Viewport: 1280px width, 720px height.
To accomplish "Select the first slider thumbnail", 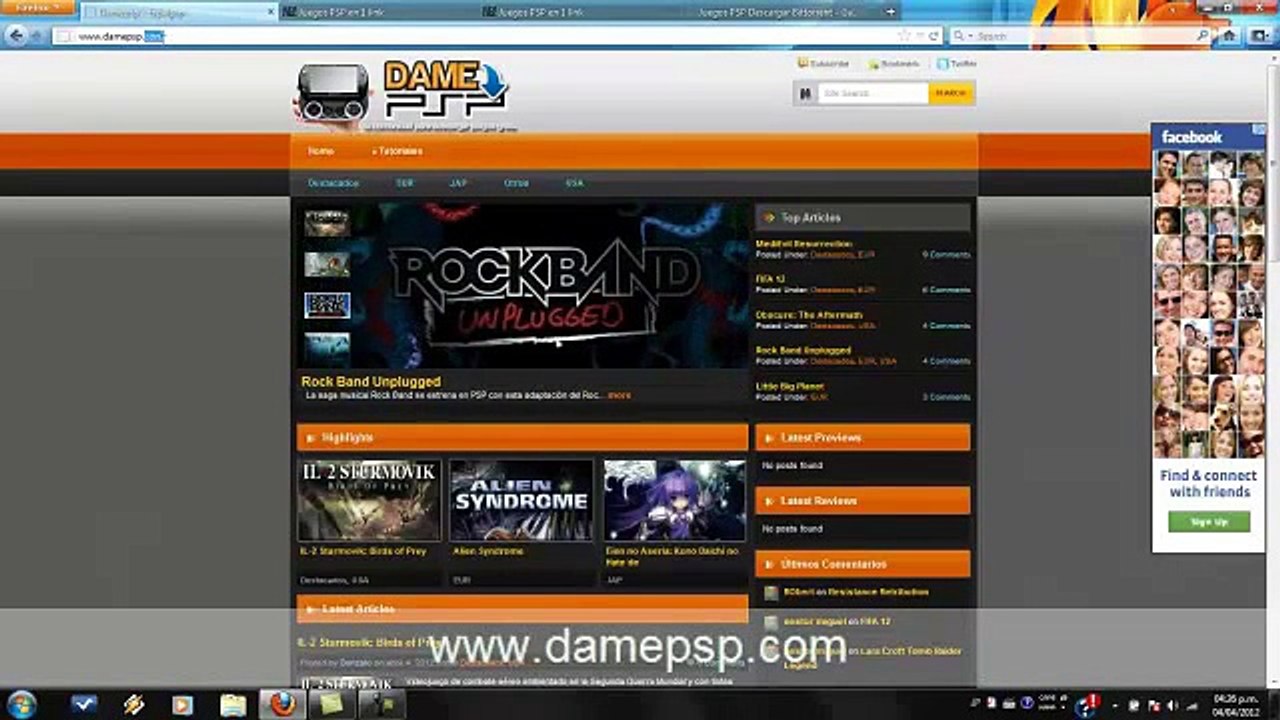I will pyautogui.click(x=327, y=223).
